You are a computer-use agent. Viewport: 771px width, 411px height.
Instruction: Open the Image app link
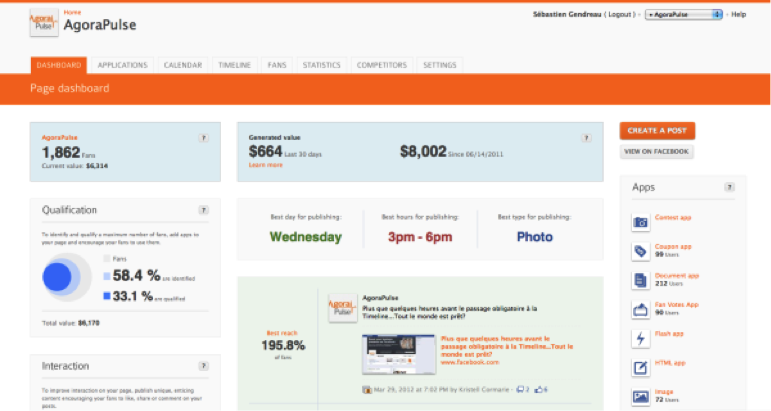(664, 392)
